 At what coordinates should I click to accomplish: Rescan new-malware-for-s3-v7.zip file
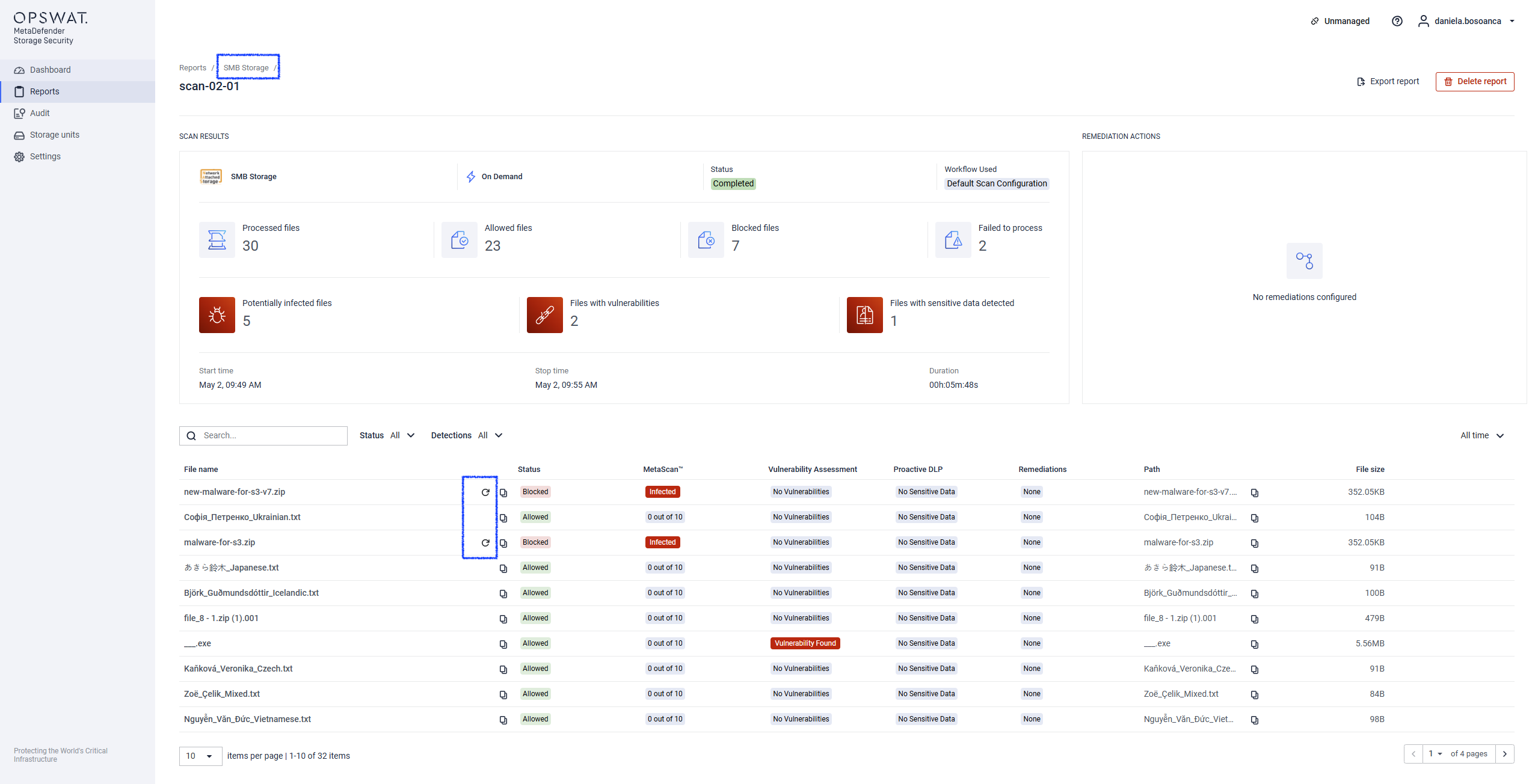(x=485, y=492)
